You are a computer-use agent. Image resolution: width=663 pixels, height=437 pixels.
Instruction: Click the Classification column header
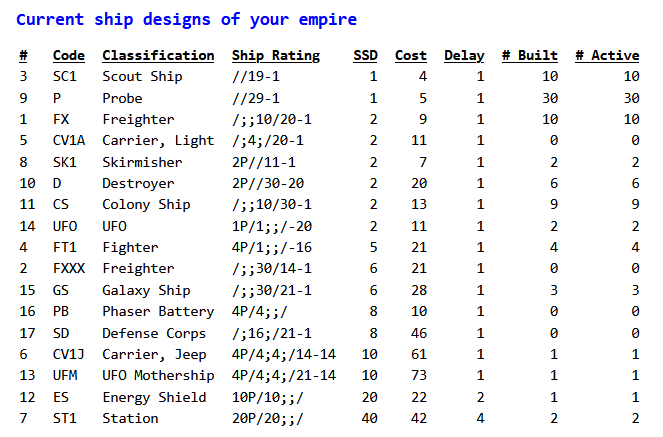coord(158,56)
